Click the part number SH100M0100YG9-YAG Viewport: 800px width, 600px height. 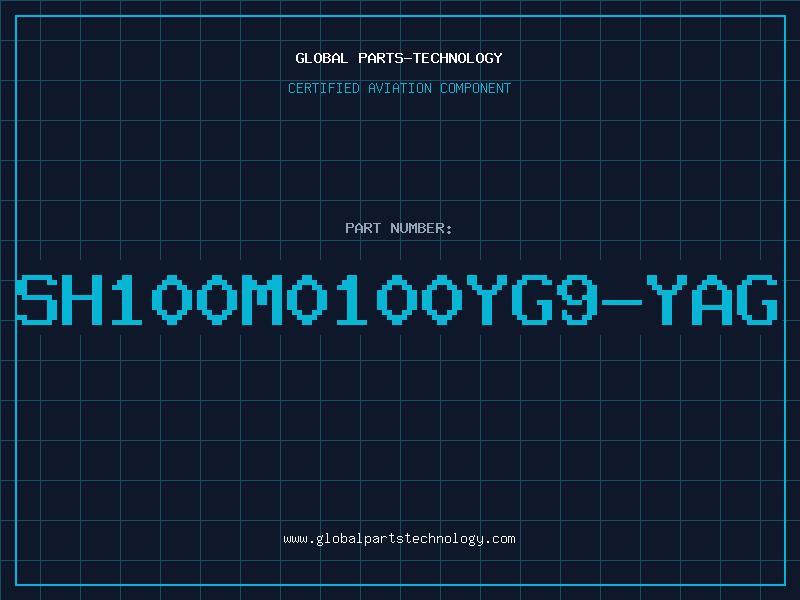(x=397, y=299)
